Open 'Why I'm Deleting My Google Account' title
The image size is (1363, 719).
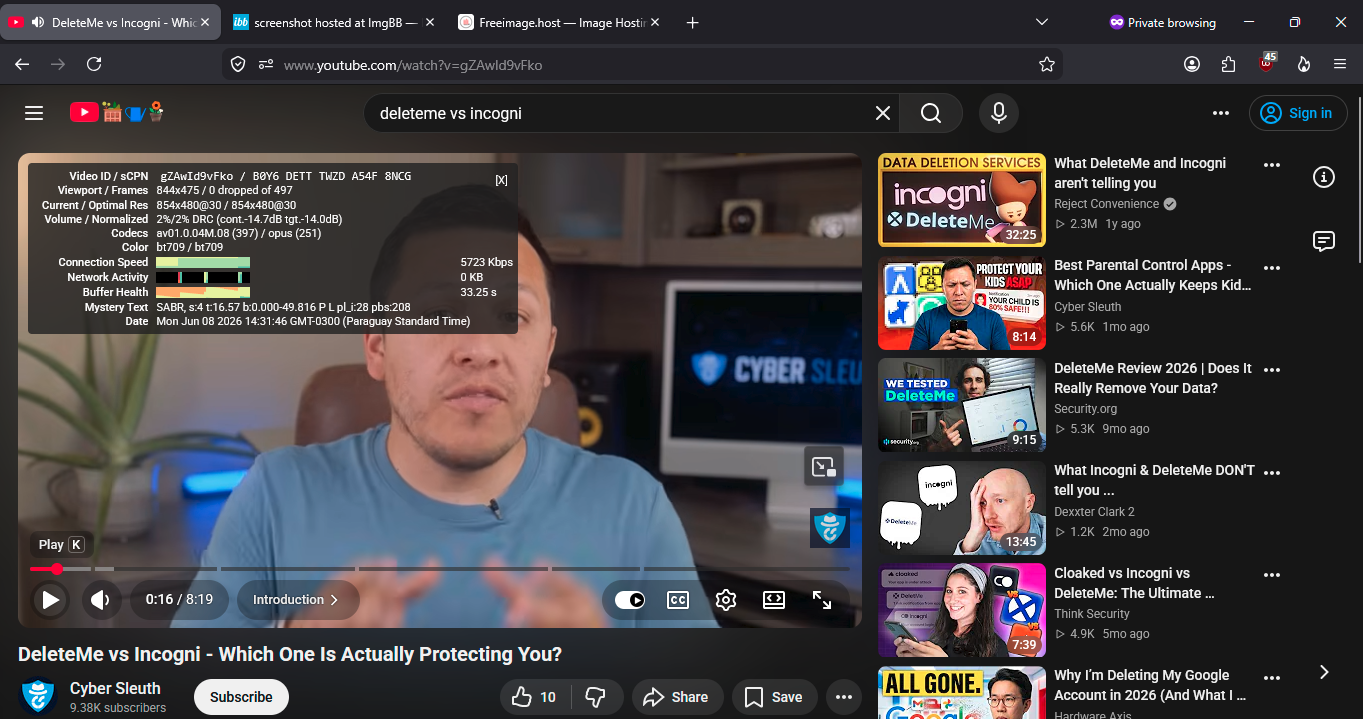(1150, 685)
